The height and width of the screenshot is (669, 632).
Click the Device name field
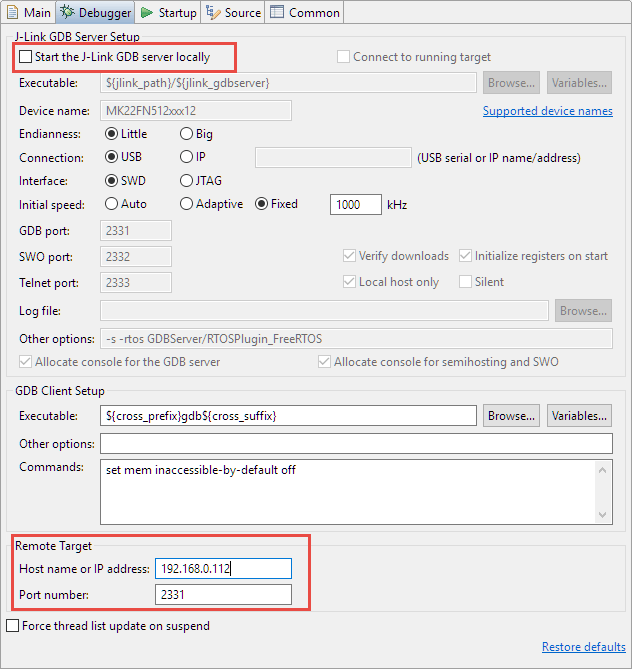click(196, 111)
